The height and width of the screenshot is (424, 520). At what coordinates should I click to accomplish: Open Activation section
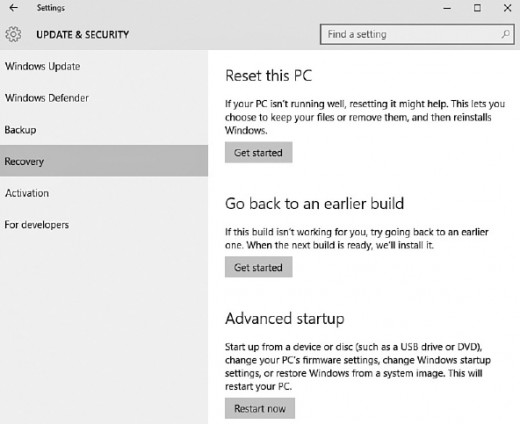pyautogui.click(x=104, y=193)
